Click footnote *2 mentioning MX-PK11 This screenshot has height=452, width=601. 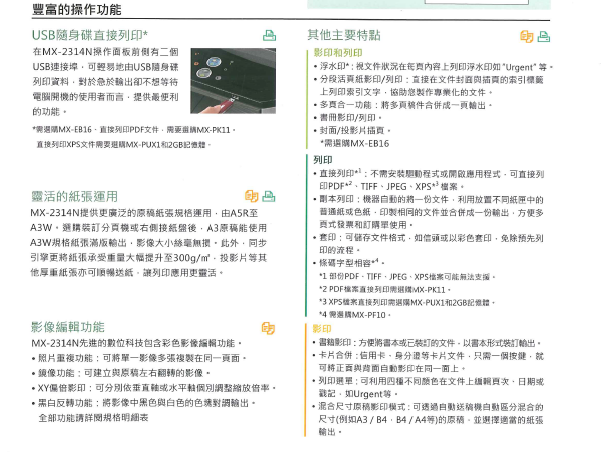tap(384, 289)
